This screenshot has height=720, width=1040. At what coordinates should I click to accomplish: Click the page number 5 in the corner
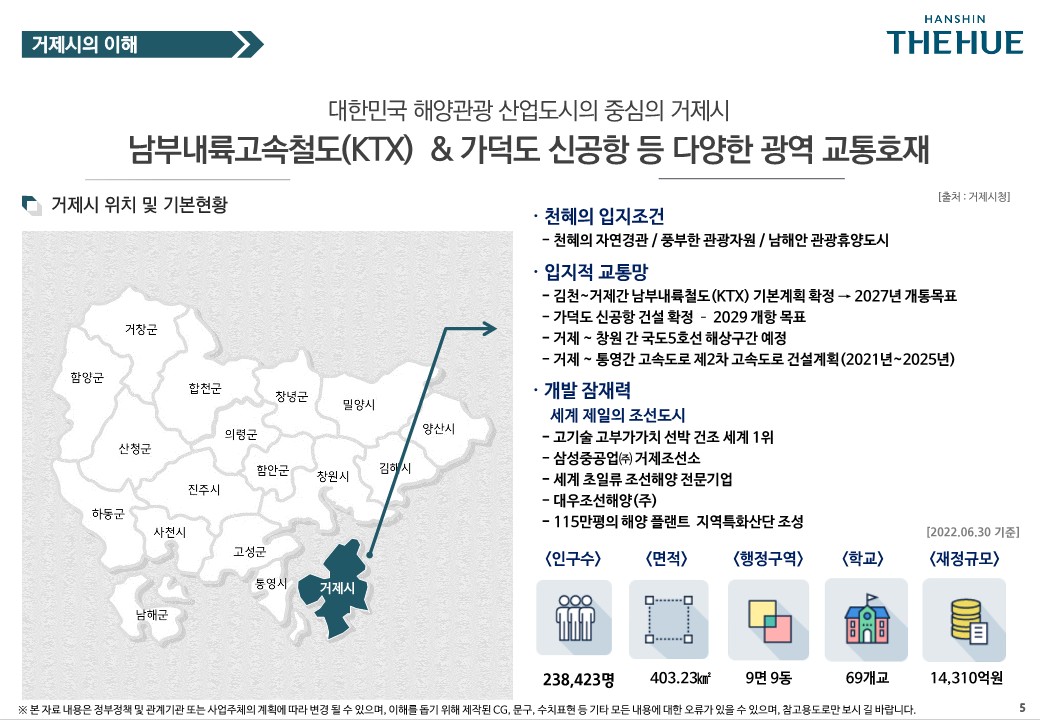[1021, 705]
